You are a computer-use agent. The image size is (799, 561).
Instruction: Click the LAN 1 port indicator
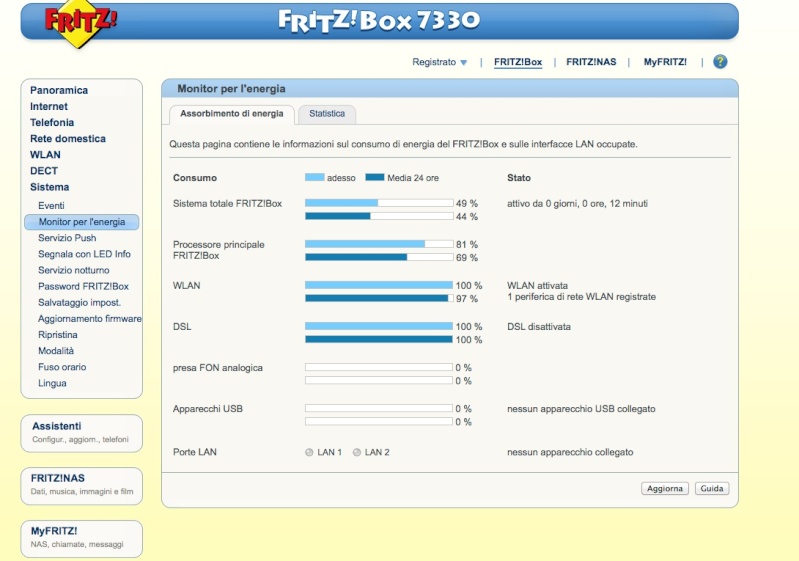309,452
